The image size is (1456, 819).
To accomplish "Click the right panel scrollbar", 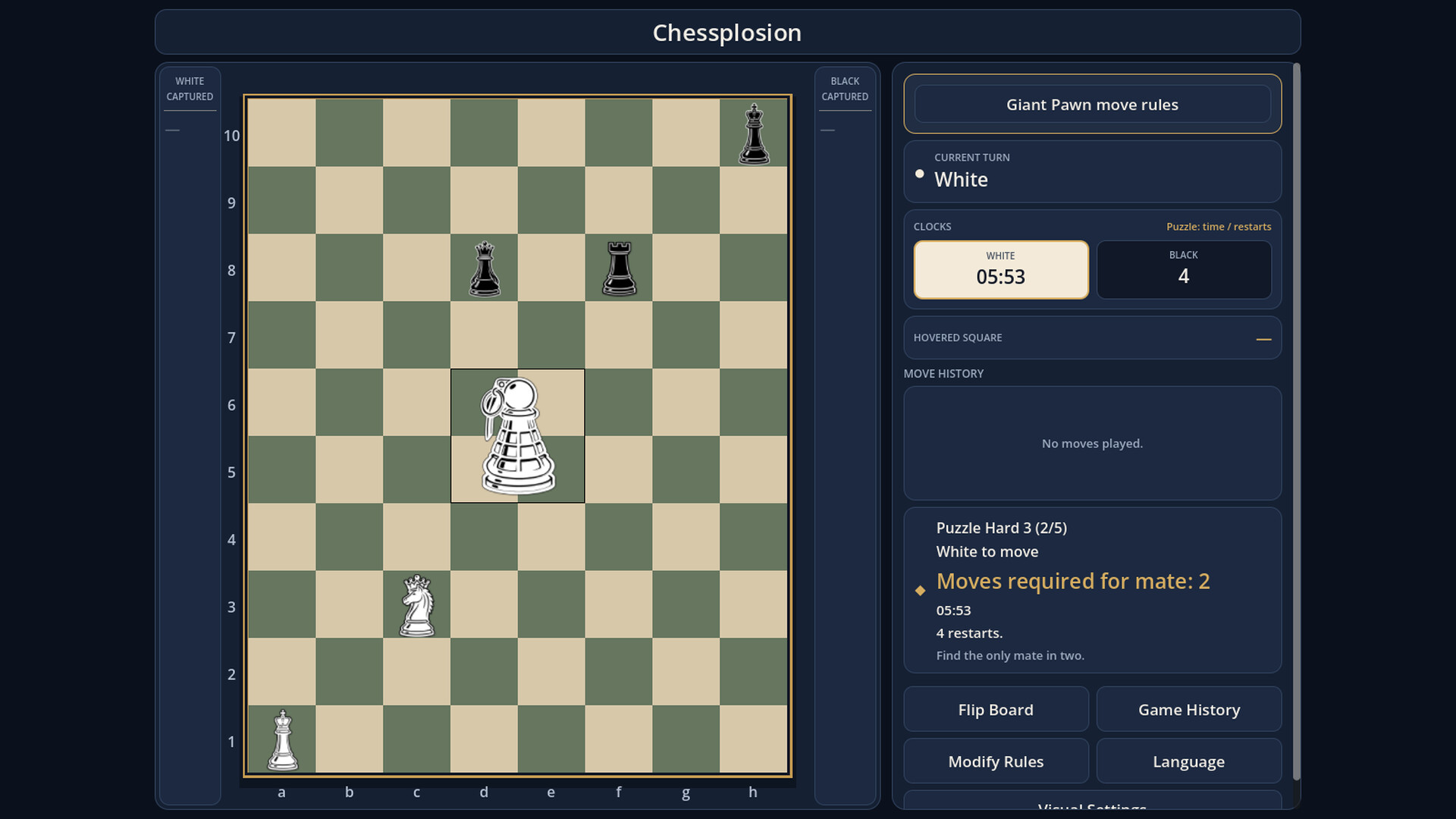I will click(1296, 422).
